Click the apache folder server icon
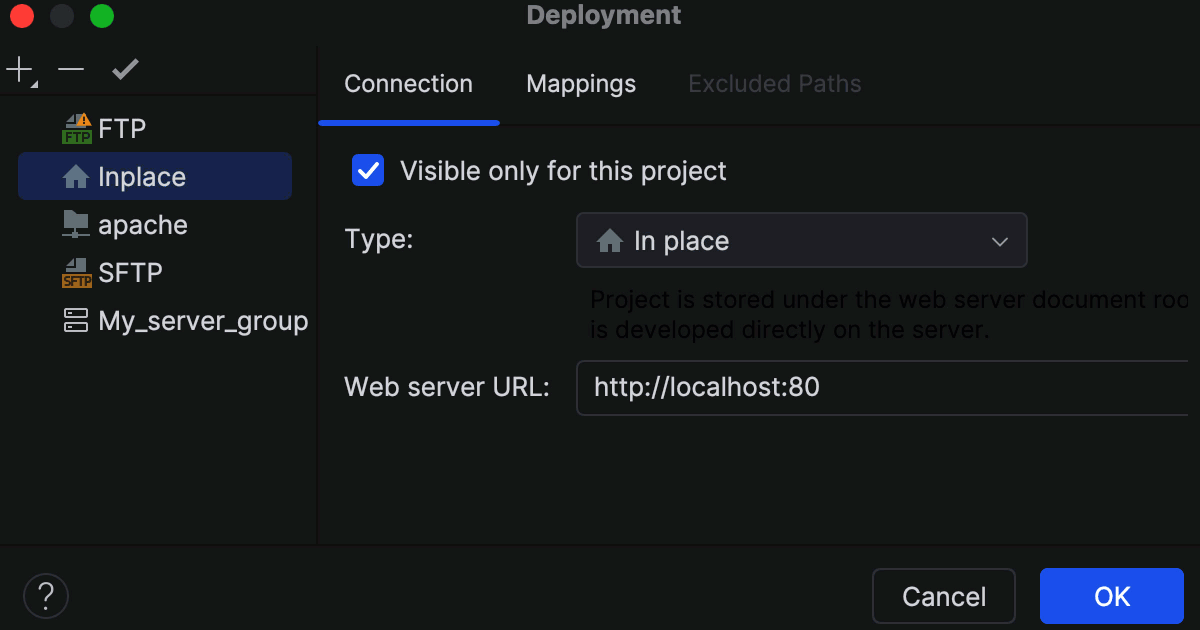 [x=76, y=225]
